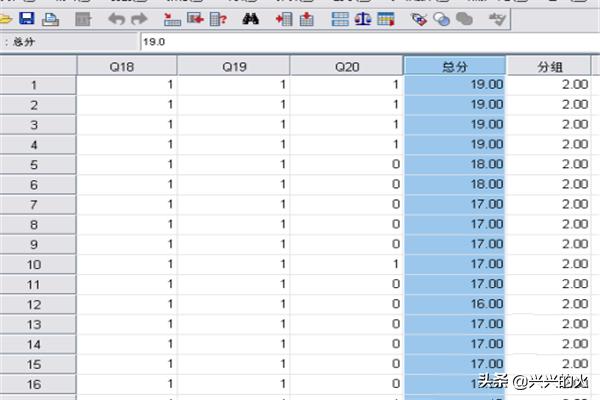Screen dimensions: 600x400
Task: Select row header number 5
Action: 37,164
